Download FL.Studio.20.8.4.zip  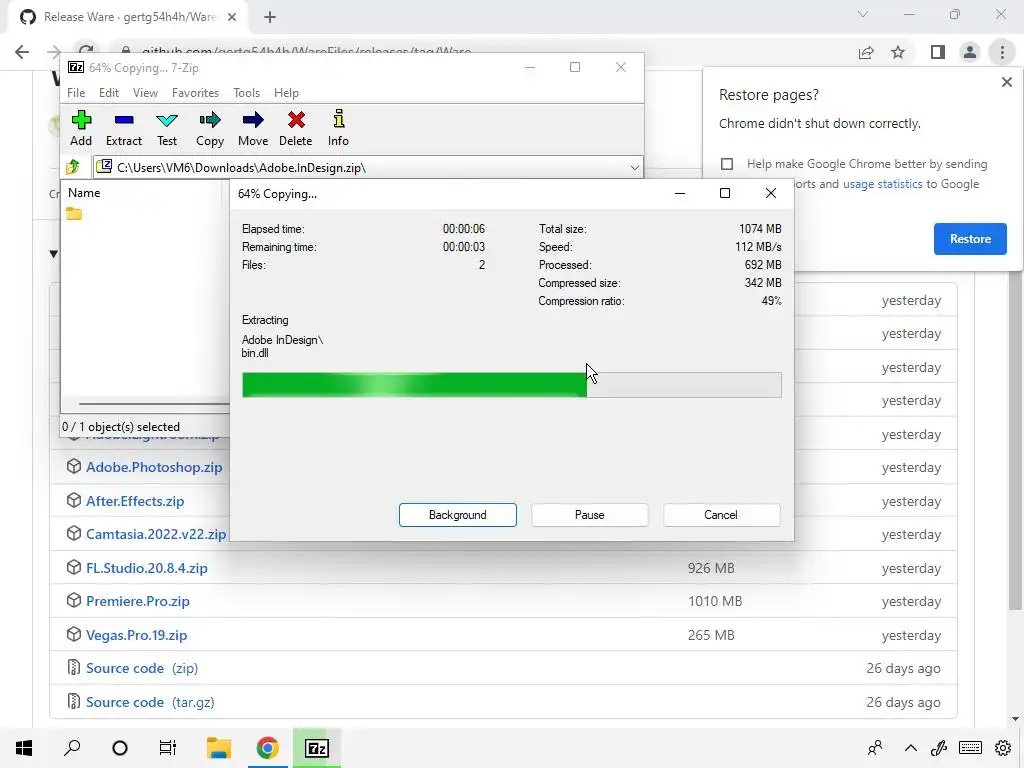[147, 568]
